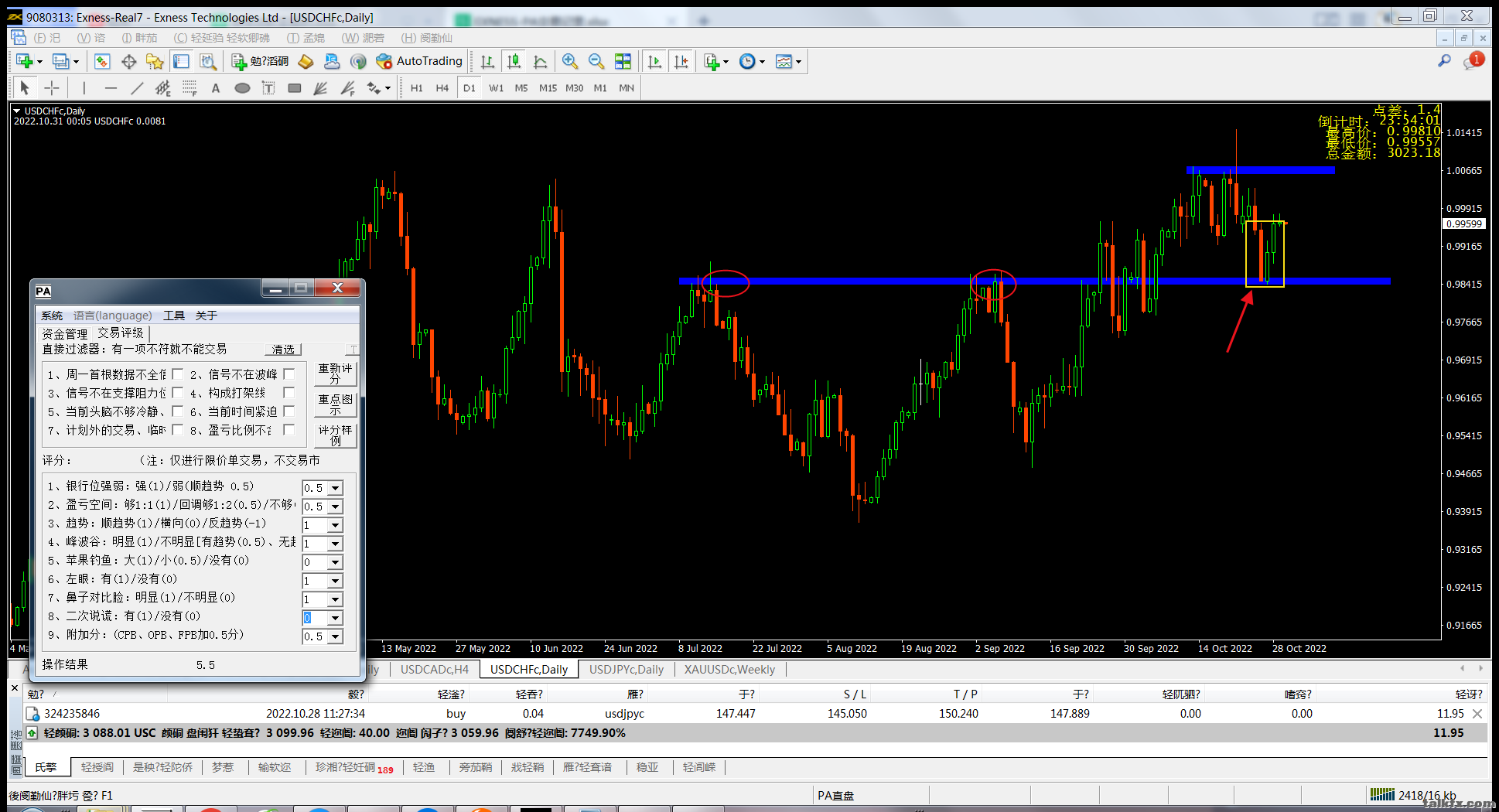Click the 重新评分 rescore button

point(335,374)
